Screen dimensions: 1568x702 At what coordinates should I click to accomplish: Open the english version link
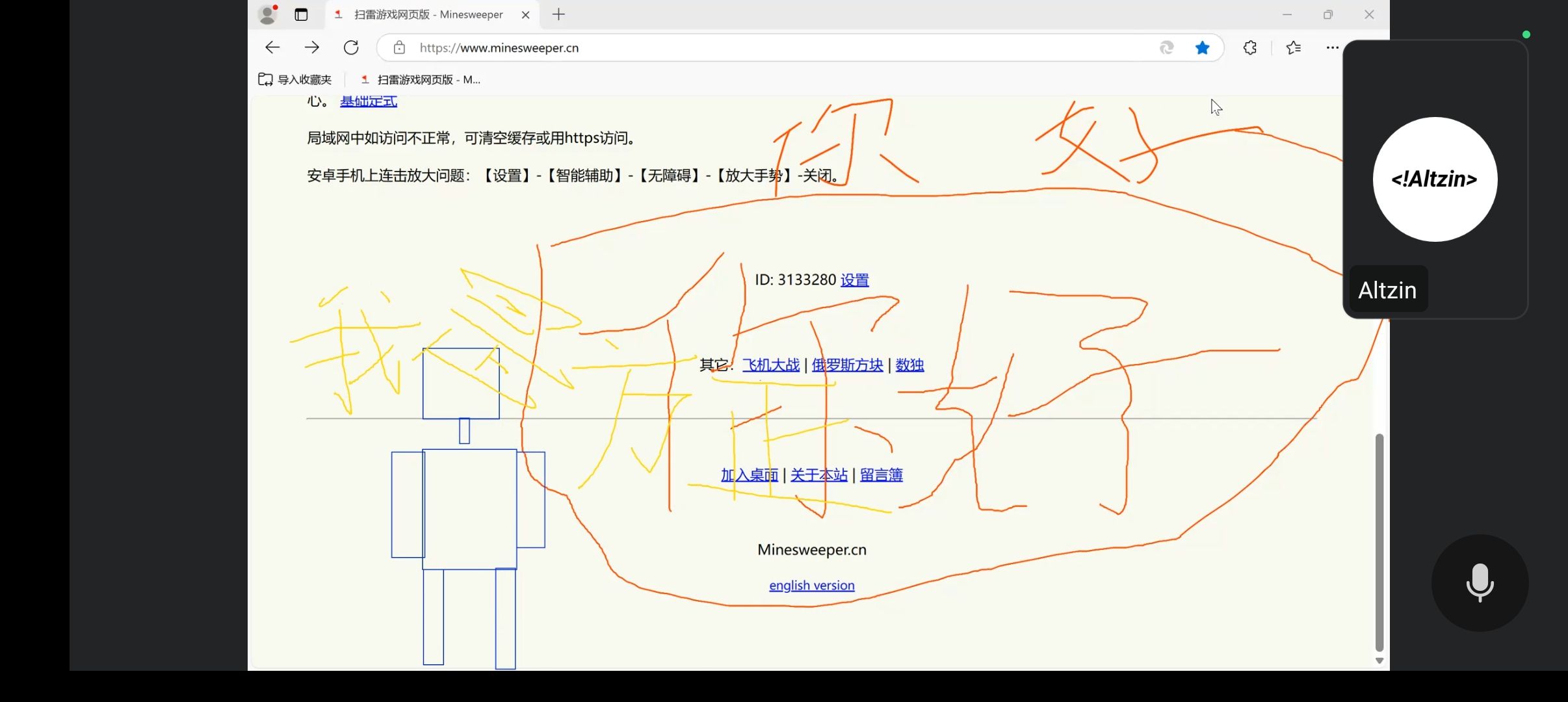(x=811, y=586)
